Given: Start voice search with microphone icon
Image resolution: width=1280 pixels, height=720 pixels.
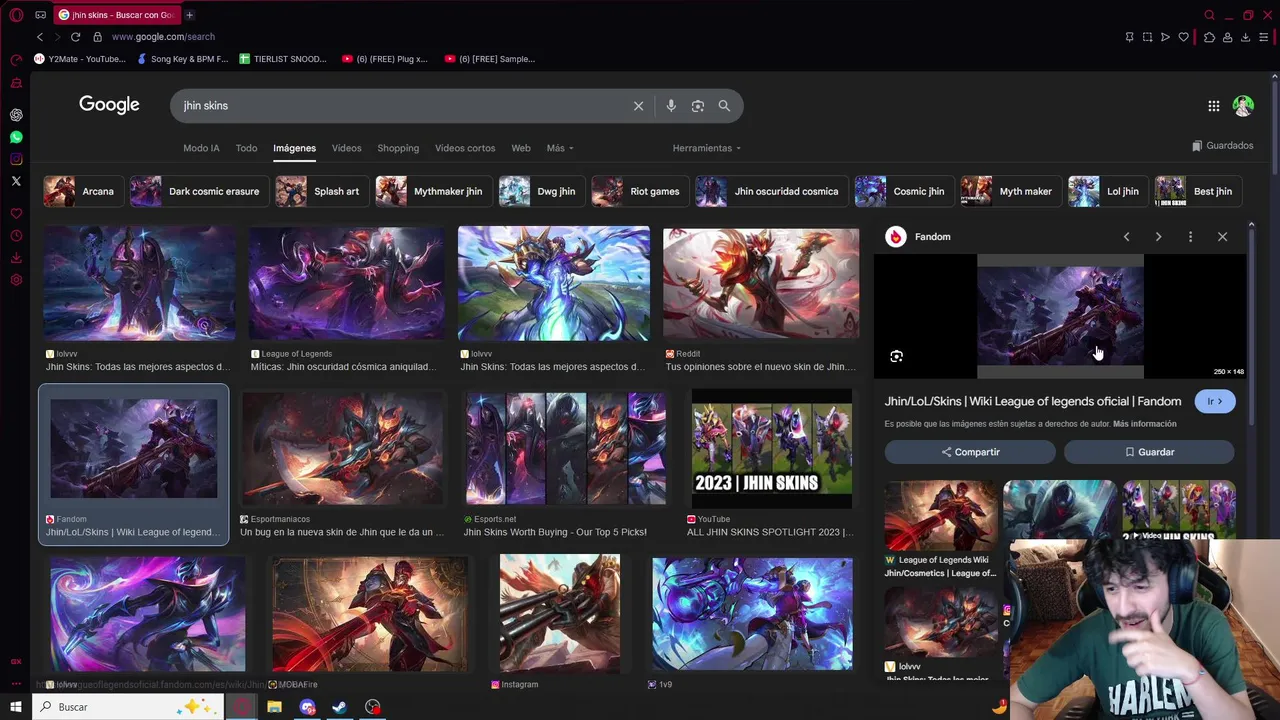Looking at the screenshot, I should click(671, 106).
